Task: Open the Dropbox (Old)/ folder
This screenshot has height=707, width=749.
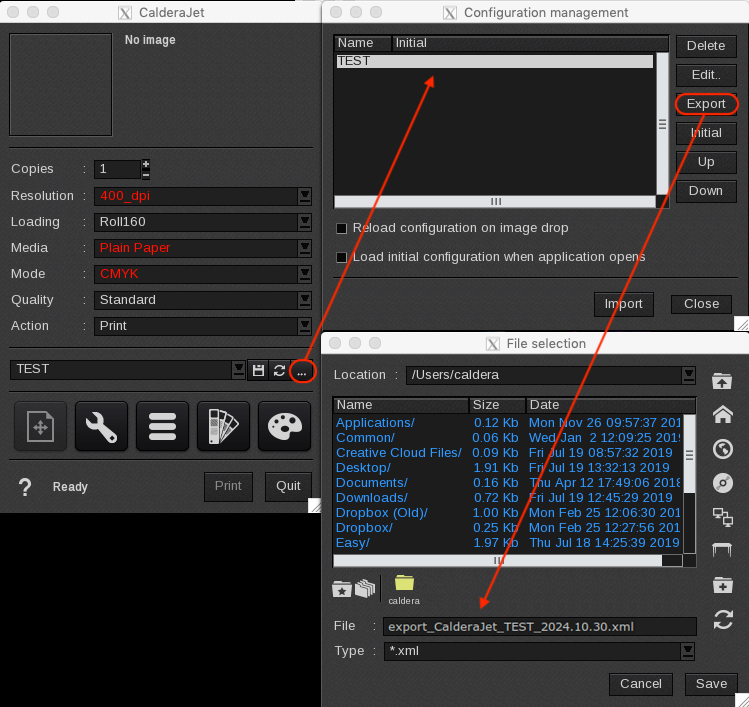Action: pos(382,513)
